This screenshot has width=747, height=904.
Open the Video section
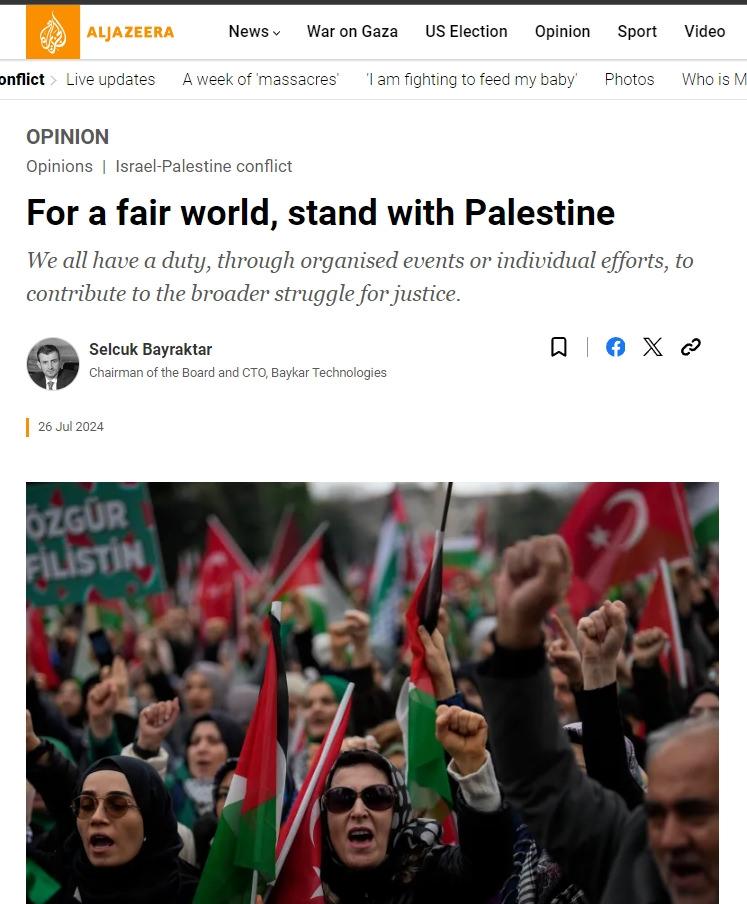[704, 31]
